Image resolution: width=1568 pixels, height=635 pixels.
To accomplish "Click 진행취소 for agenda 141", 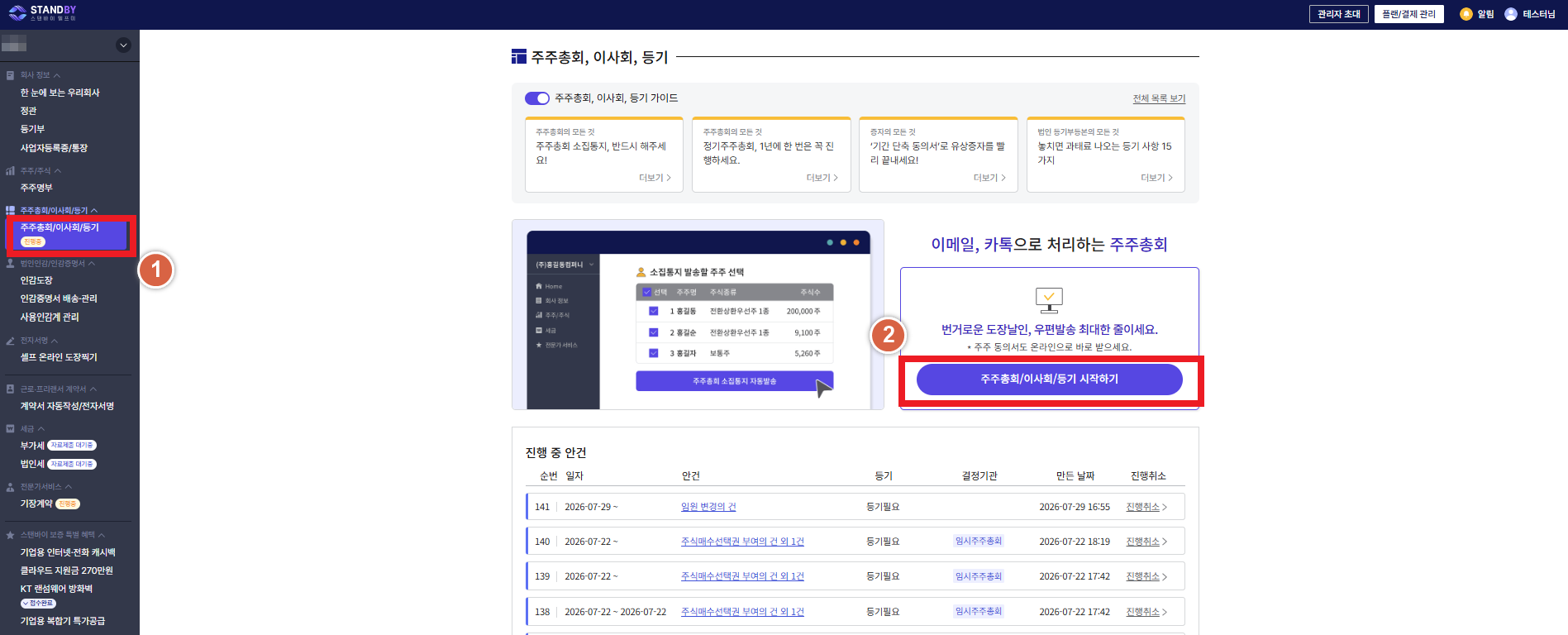I will click(1146, 507).
